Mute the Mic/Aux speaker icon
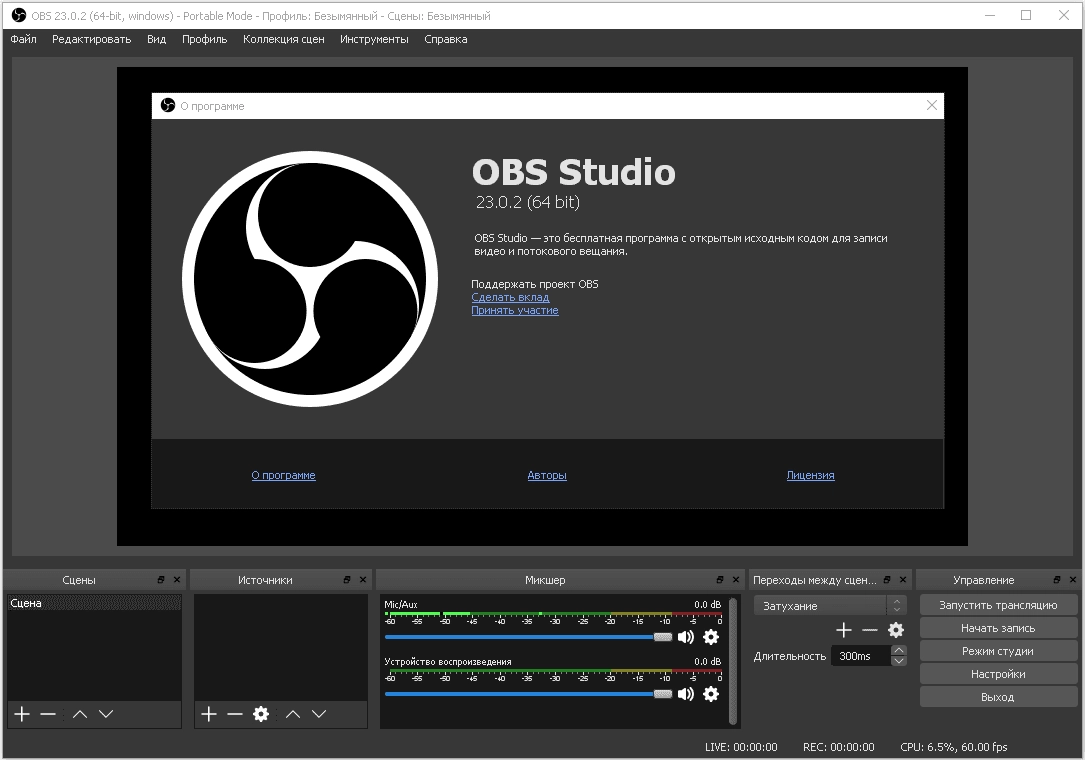This screenshot has width=1085, height=760. pos(686,637)
